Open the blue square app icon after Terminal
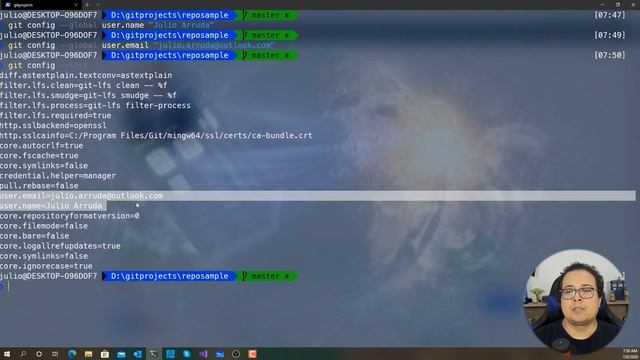This screenshot has height=360, width=640. tap(170, 354)
